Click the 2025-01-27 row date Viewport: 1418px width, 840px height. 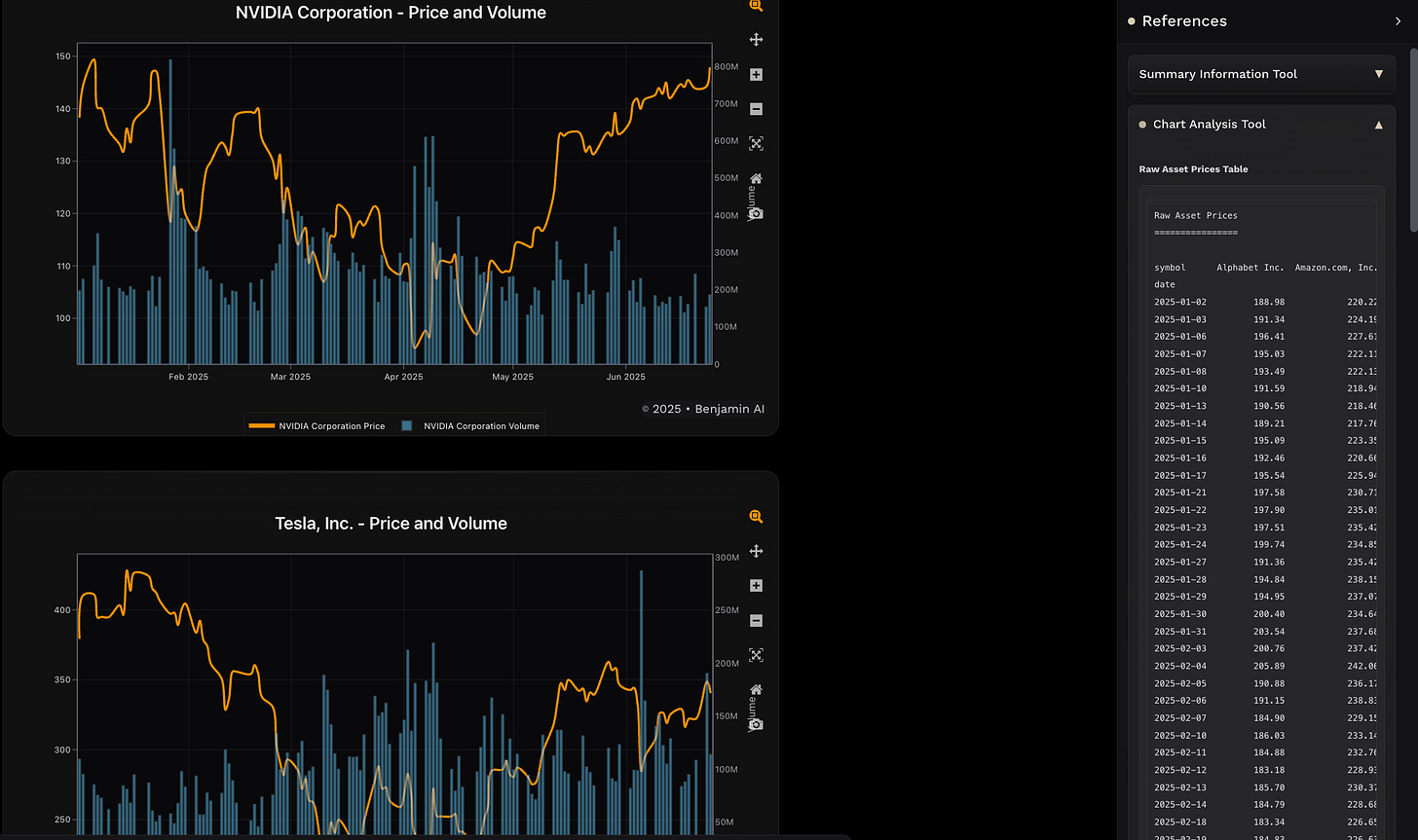(x=1180, y=563)
